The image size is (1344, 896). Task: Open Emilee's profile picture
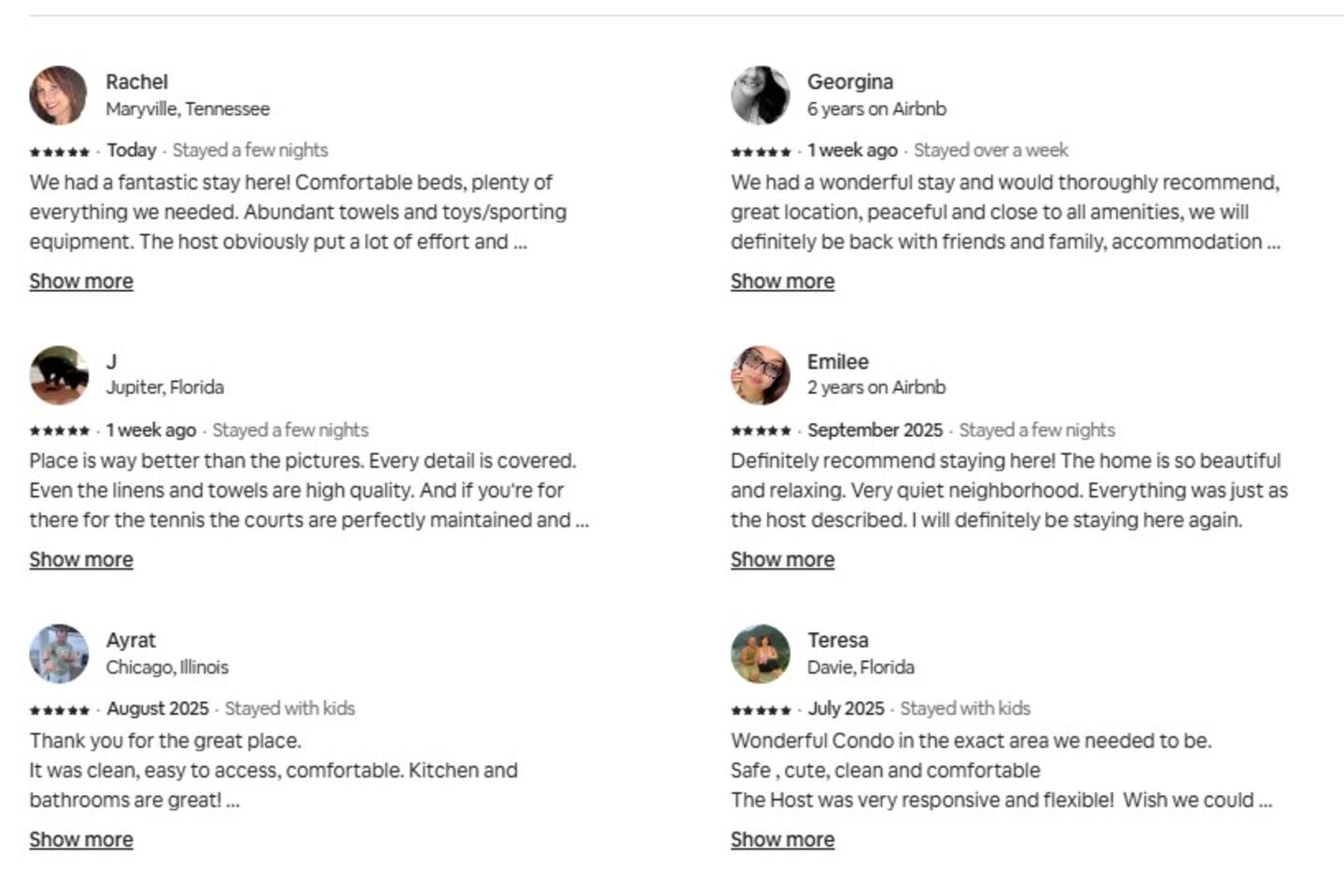coord(760,375)
